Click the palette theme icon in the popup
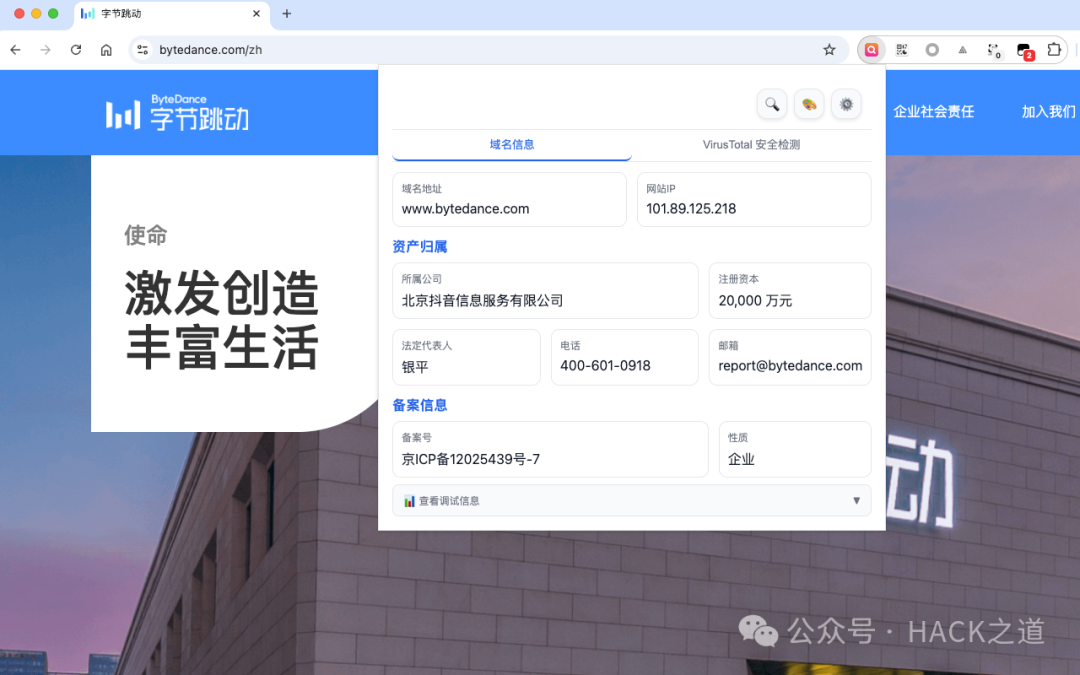 click(x=809, y=104)
